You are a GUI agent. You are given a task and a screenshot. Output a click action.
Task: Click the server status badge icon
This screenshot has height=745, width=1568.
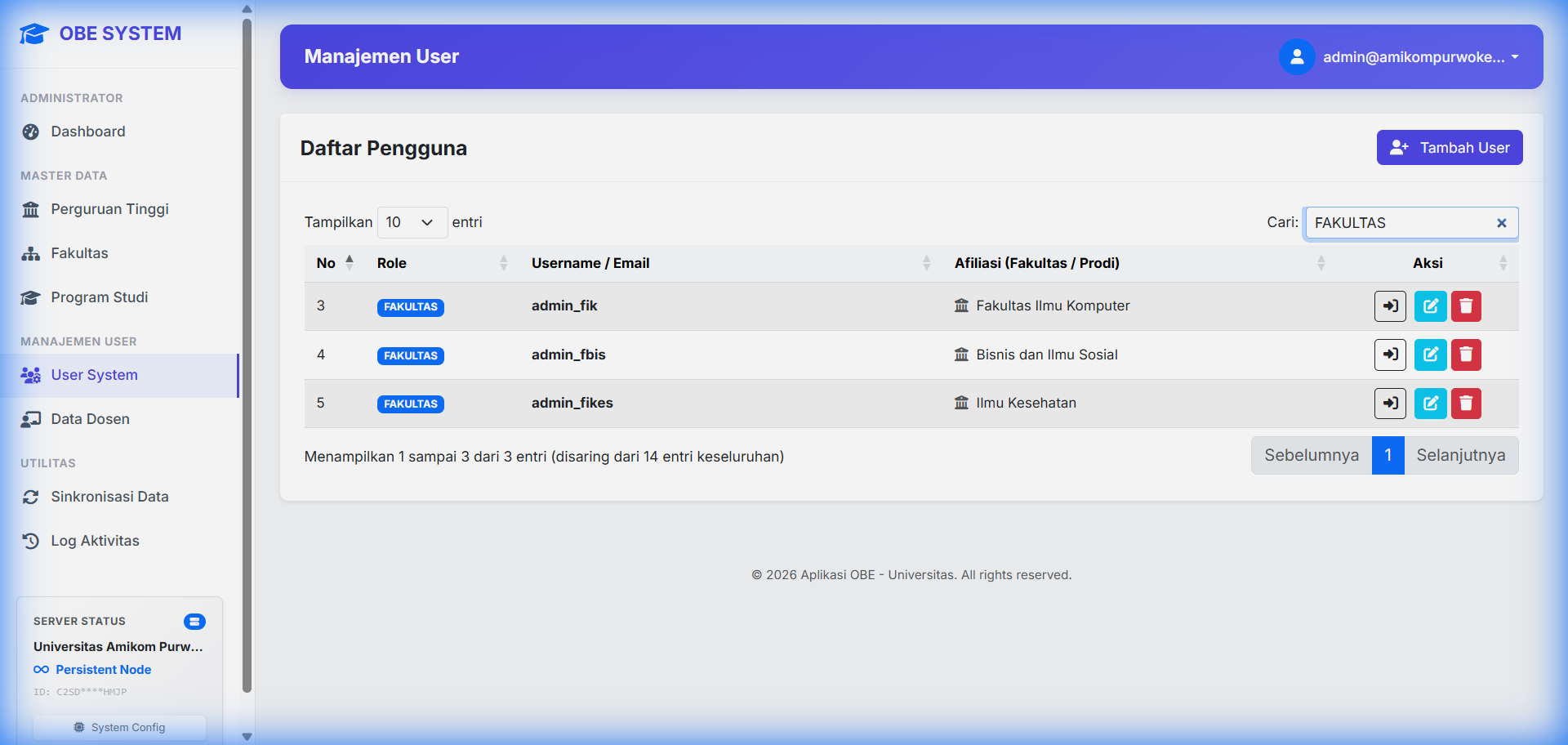click(x=194, y=622)
